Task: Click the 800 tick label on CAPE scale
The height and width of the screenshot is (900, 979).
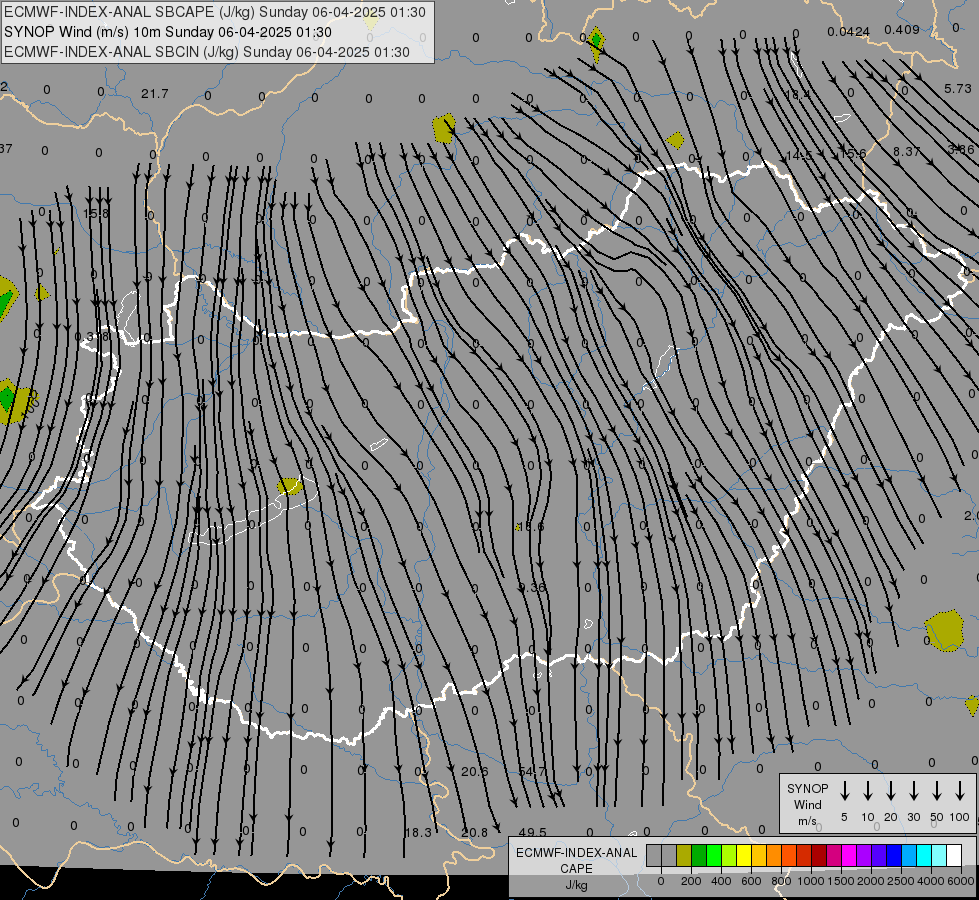Action: (x=781, y=881)
